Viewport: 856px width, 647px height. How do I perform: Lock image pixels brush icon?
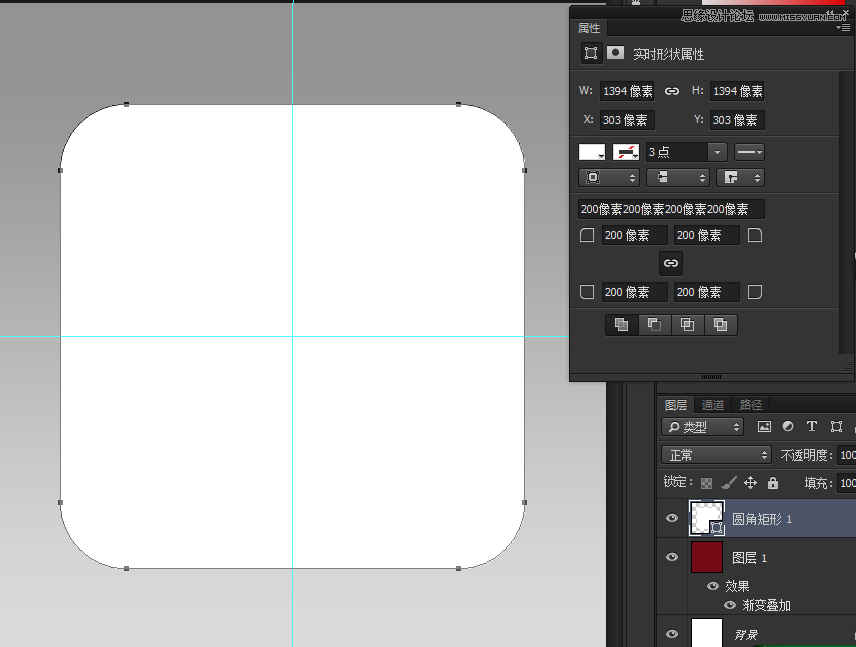(729, 483)
